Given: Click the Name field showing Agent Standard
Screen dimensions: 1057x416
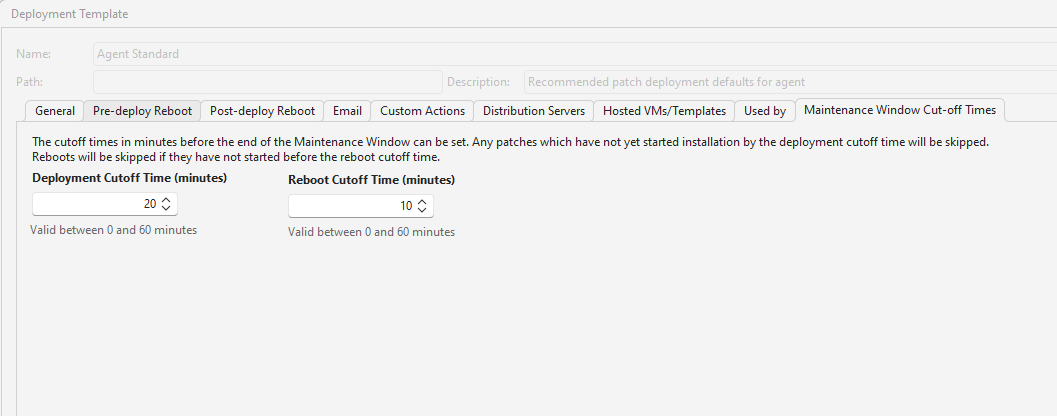Looking at the screenshot, I should 570,54.
